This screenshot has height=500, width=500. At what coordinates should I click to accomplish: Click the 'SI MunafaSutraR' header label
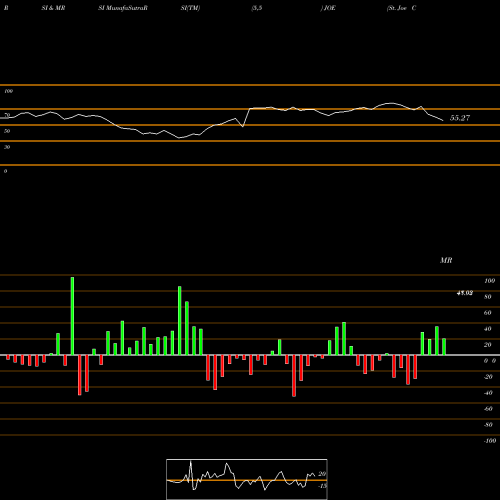123,8
